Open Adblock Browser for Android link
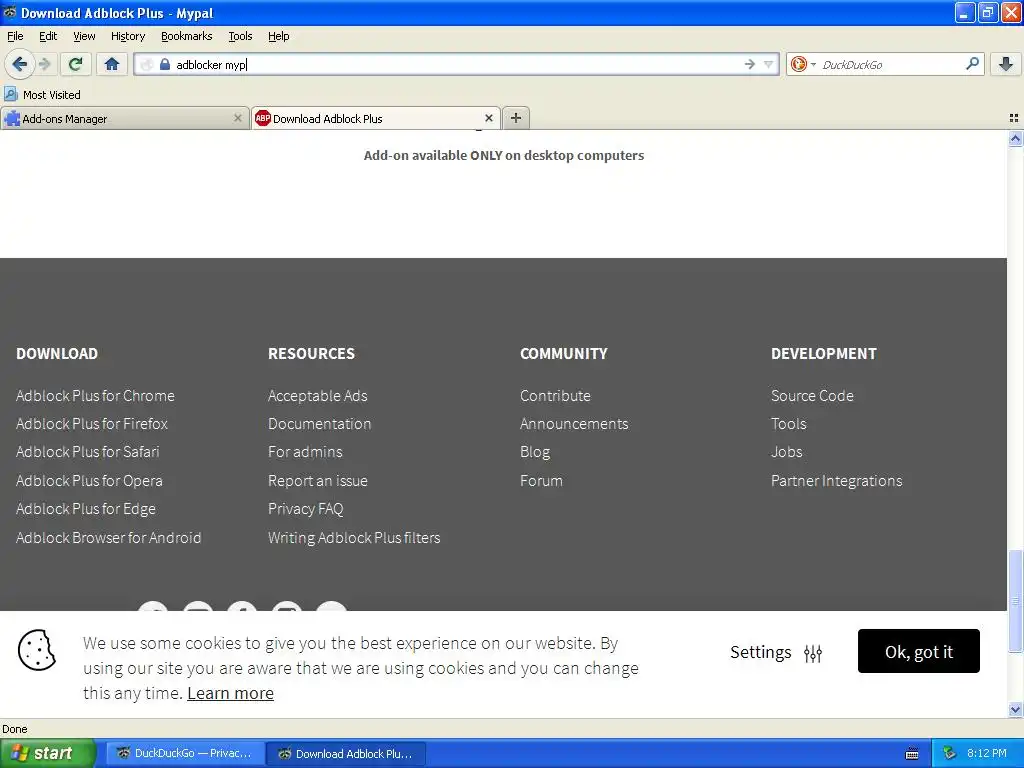This screenshot has height=768, width=1024. (x=108, y=537)
